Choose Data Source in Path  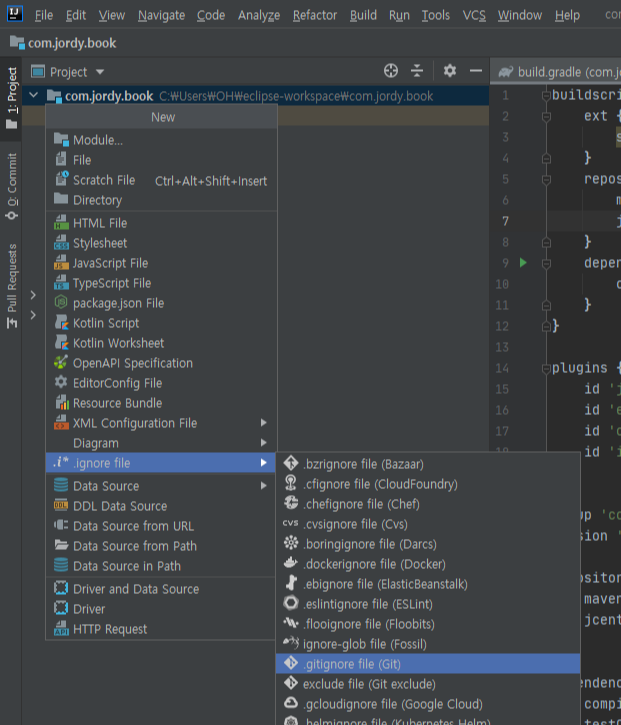[x=161, y=566]
